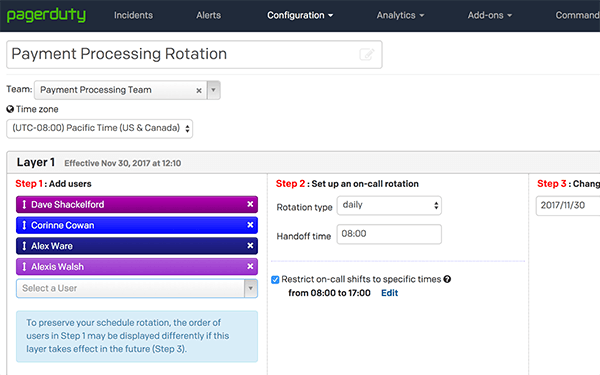
Task: Click 'from 08:00 to 17:00' text
Action: pyautogui.click(x=329, y=293)
